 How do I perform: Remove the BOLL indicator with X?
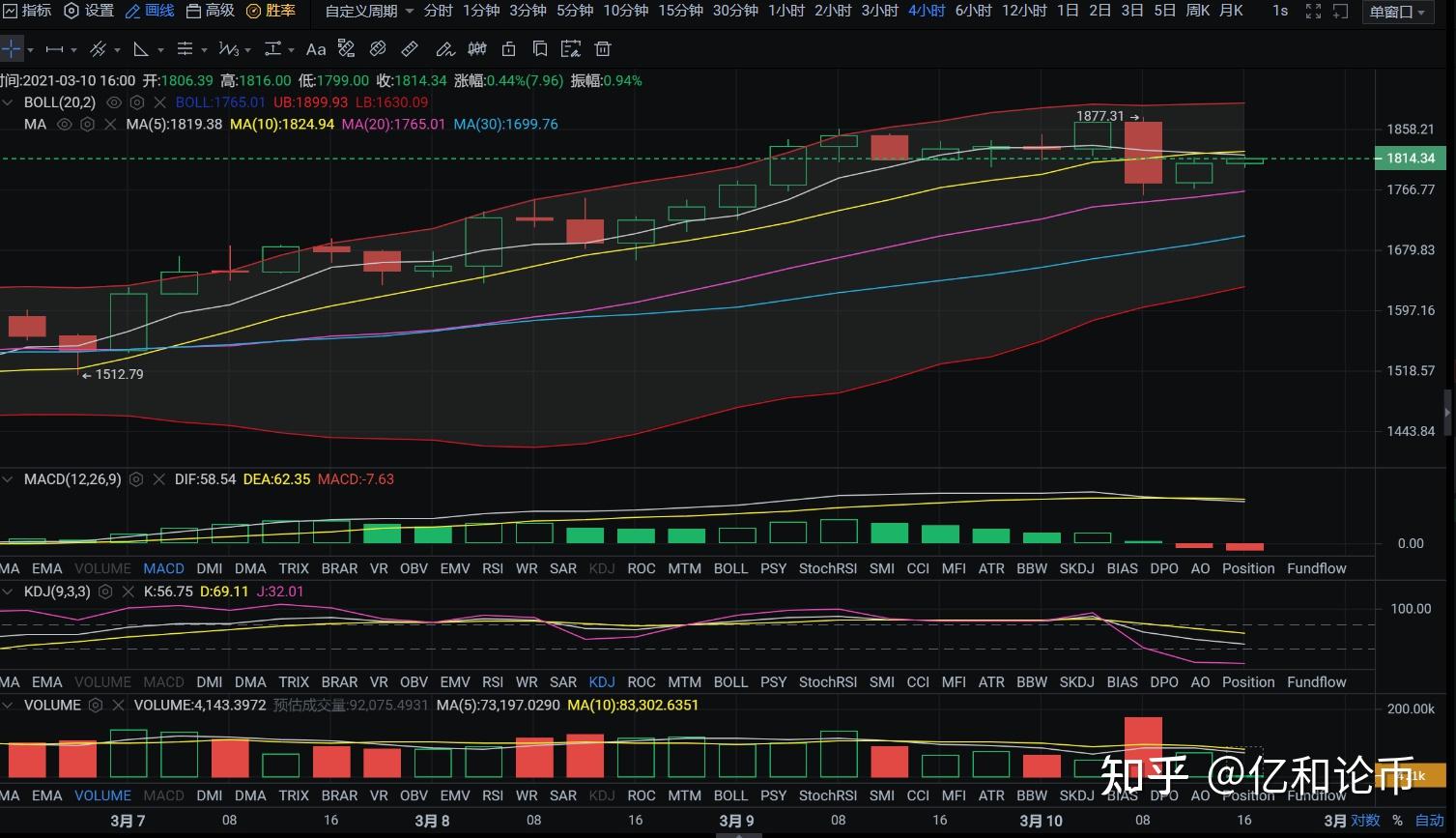(x=159, y=102)
